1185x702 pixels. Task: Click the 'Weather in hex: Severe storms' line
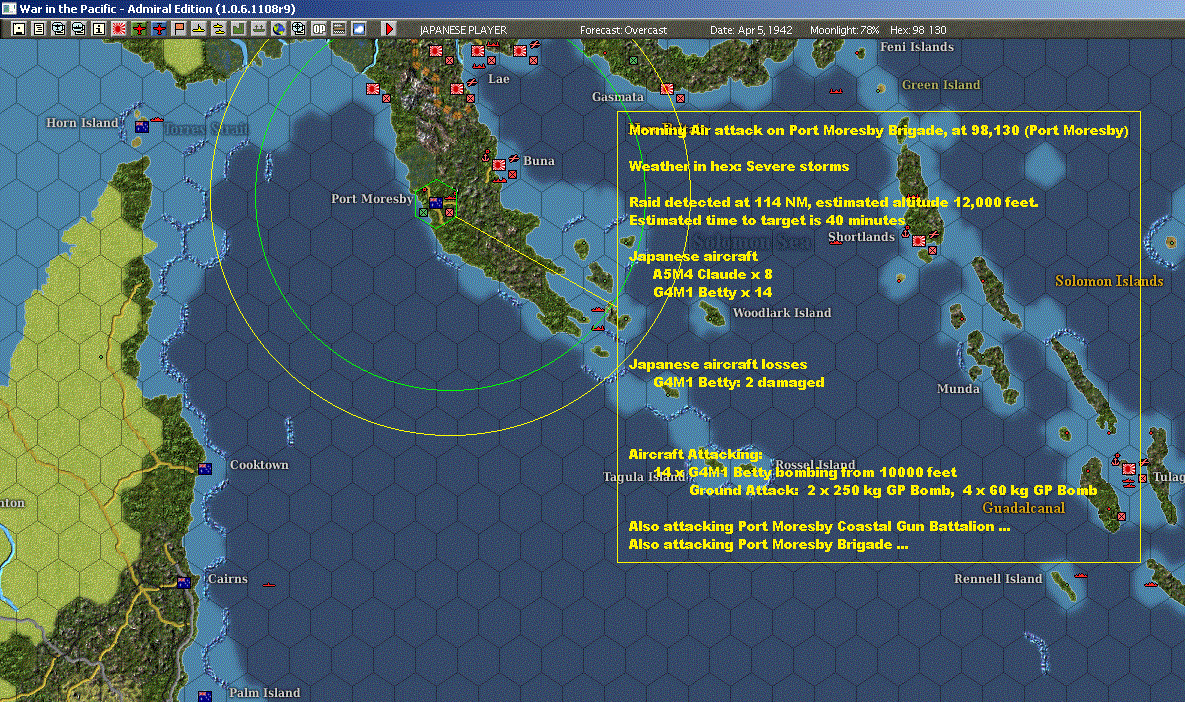(x=738, y=166)
